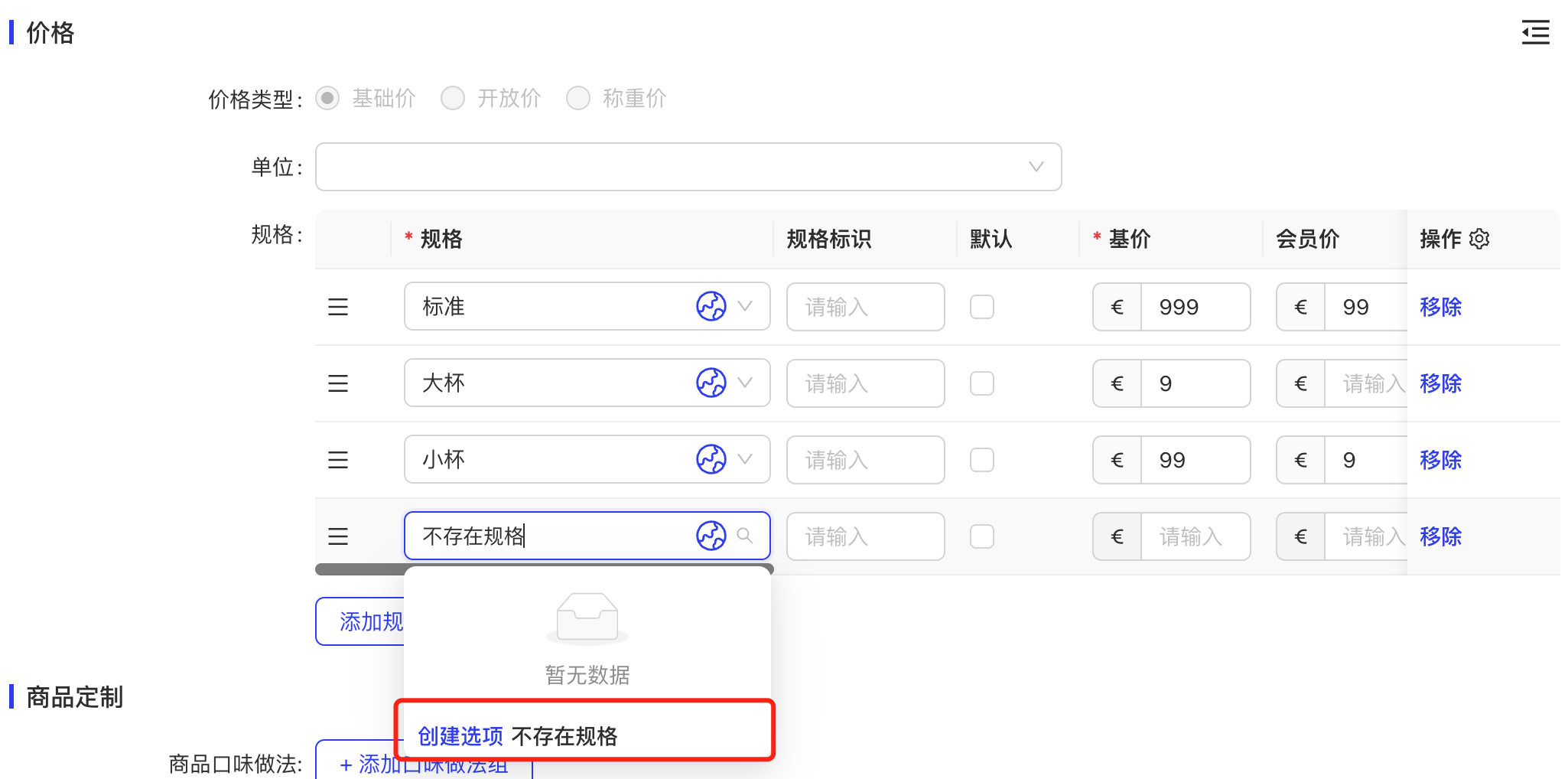Click the 规格标识 column header

[829, 239]
